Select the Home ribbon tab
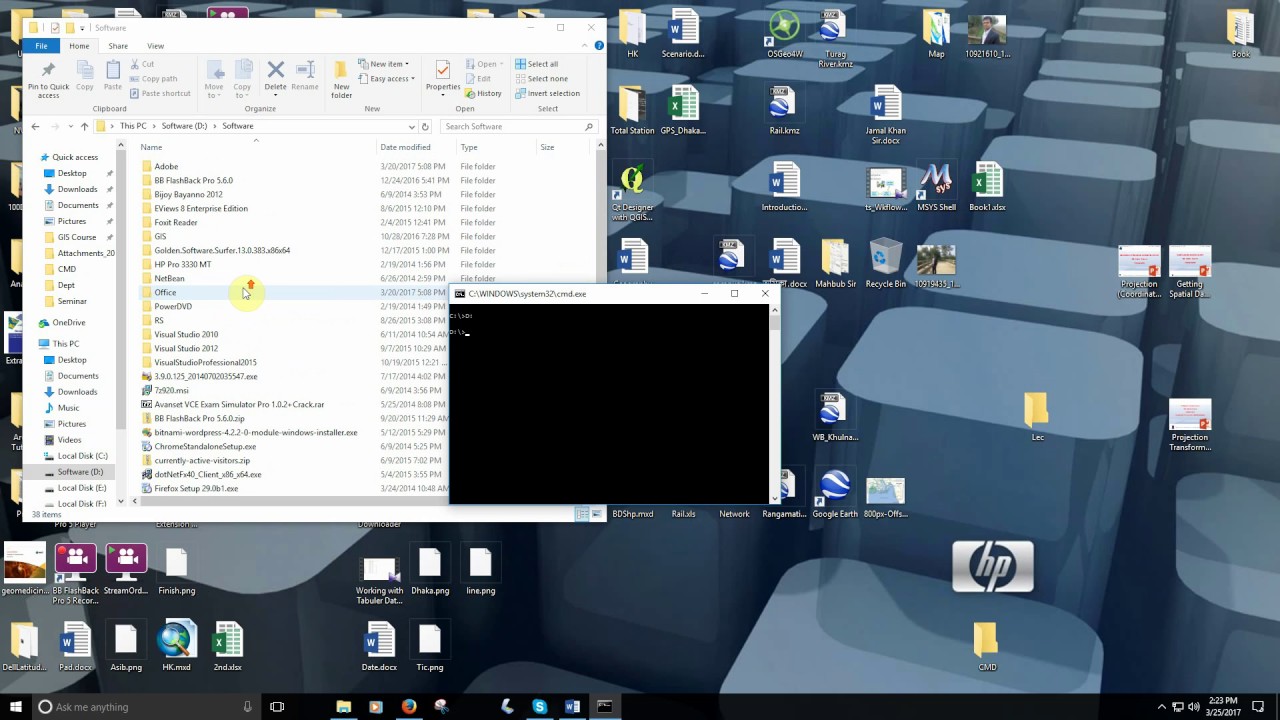The height and width of the screenshot is (720, 1280). pos(79,46)
